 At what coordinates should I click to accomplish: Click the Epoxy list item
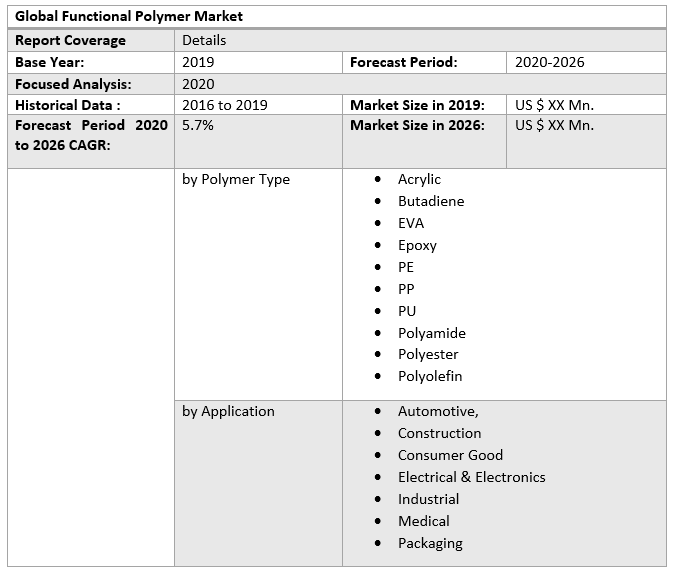417,245
